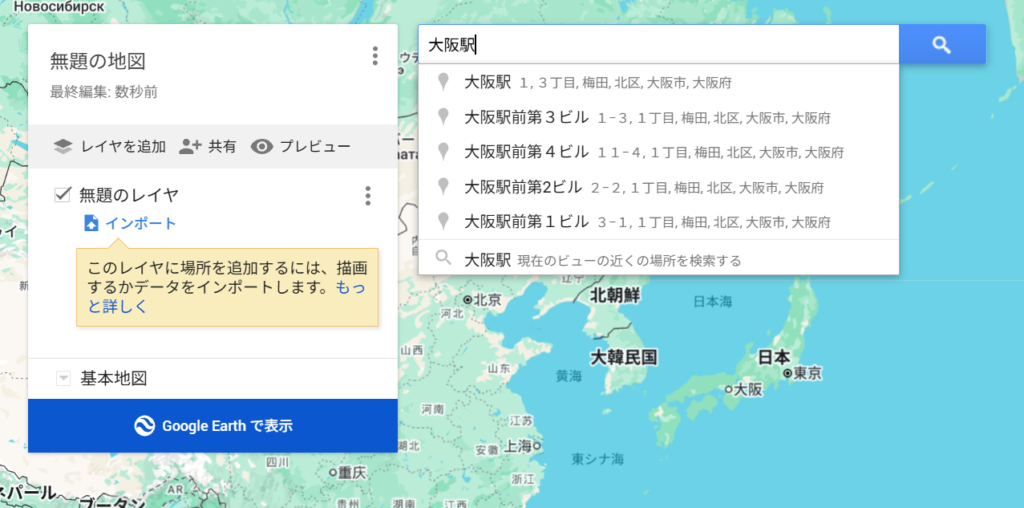Expand the 基本地図 dropdown arrow
The width and height of the screenshot is (1024, 508).
[x=63, y=378]
